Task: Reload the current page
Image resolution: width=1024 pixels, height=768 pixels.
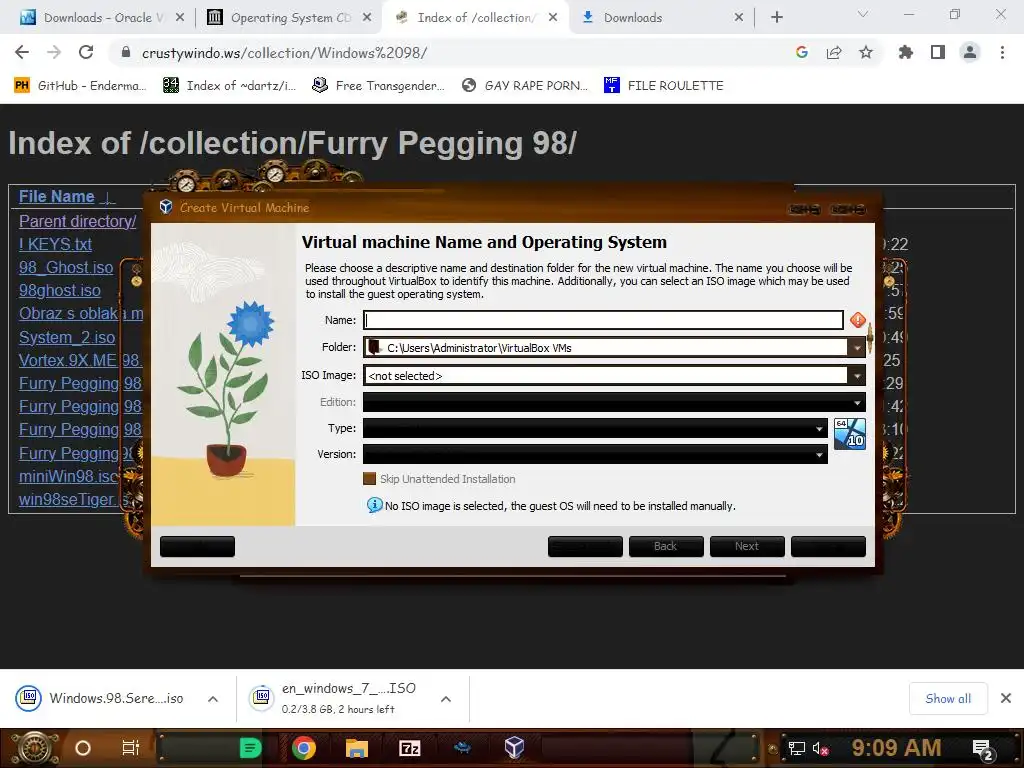Action: pos(86,53)
